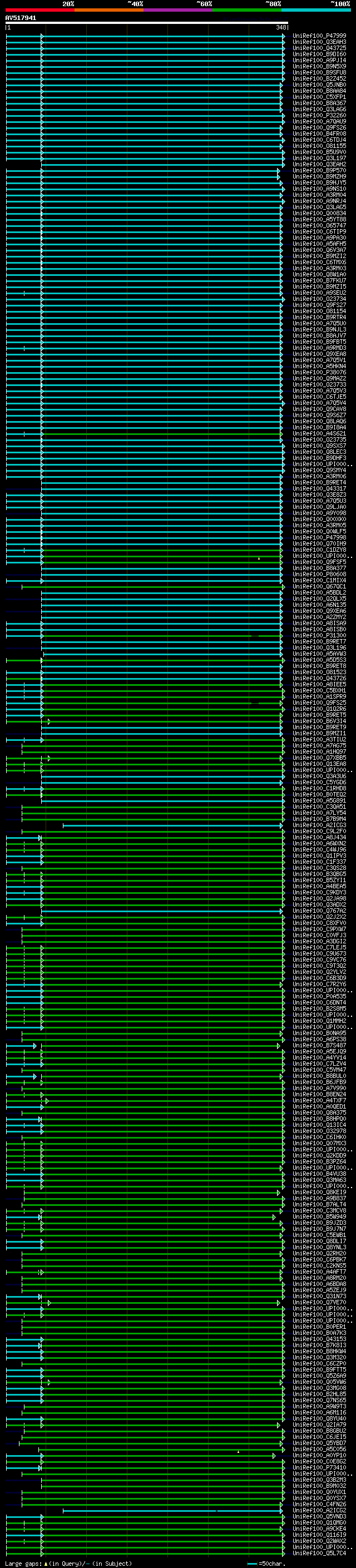Click the UniRef100_A3TIU2 label

click(319, 739)
